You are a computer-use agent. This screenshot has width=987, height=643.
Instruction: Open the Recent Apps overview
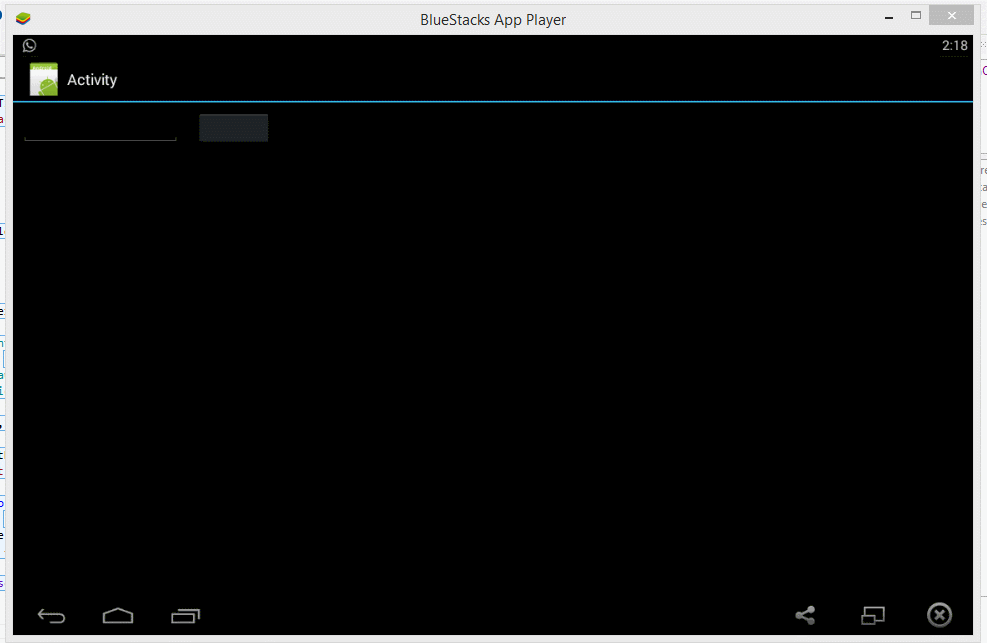(x=185, y=615)
